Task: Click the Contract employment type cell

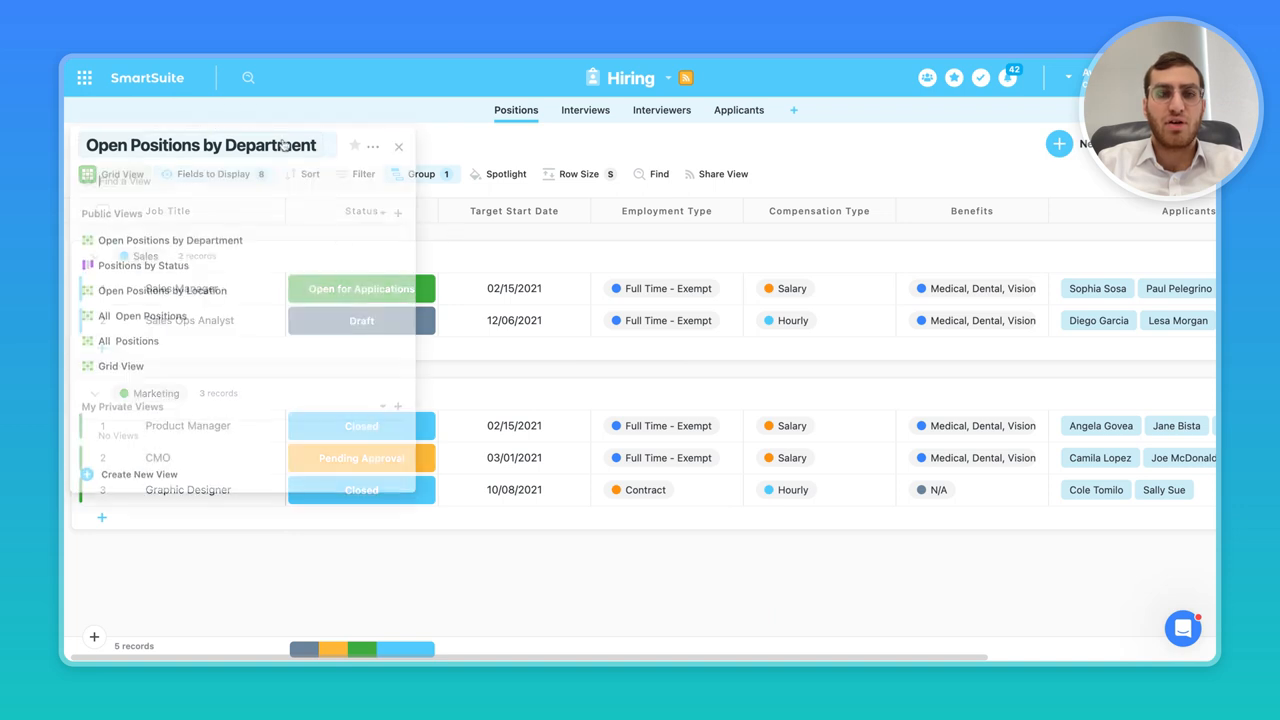Action: (x=667, y=490)
